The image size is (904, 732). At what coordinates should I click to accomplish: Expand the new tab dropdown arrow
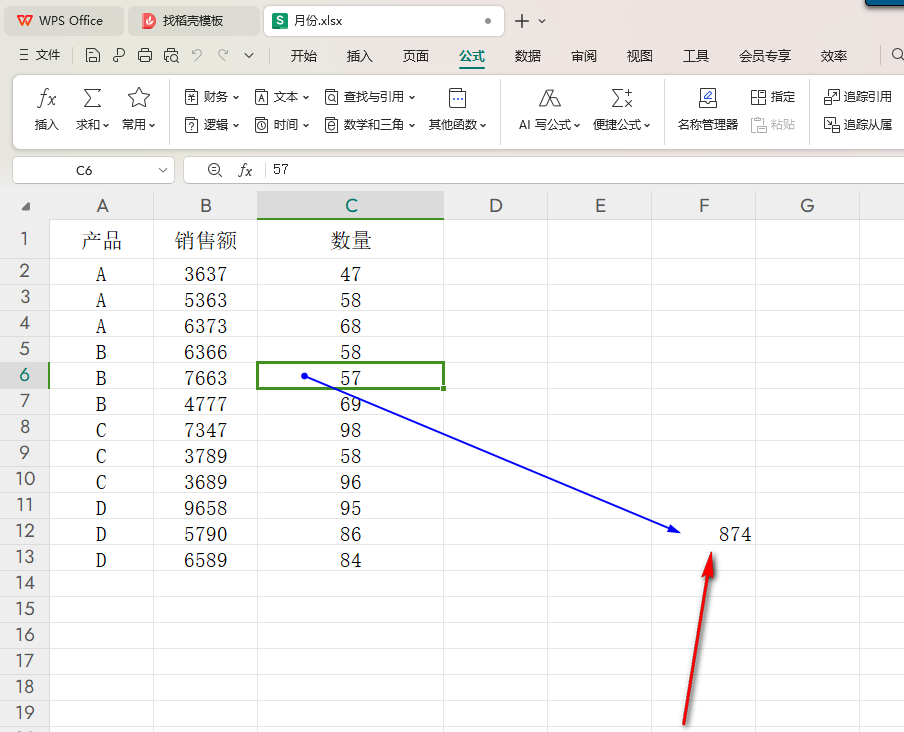pyautogui.click(x=542, y=21)
